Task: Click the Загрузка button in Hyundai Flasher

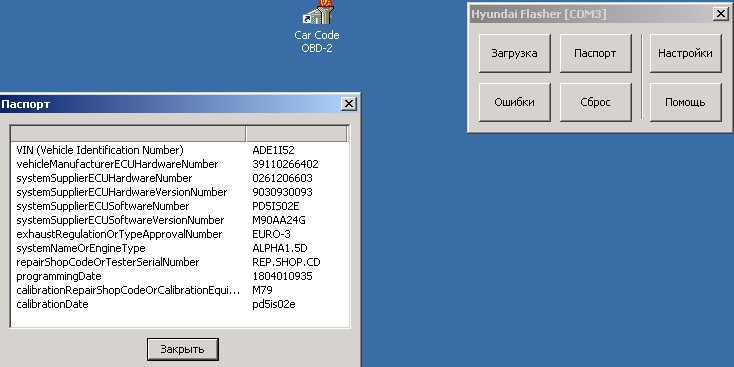Action: (514, 53)
